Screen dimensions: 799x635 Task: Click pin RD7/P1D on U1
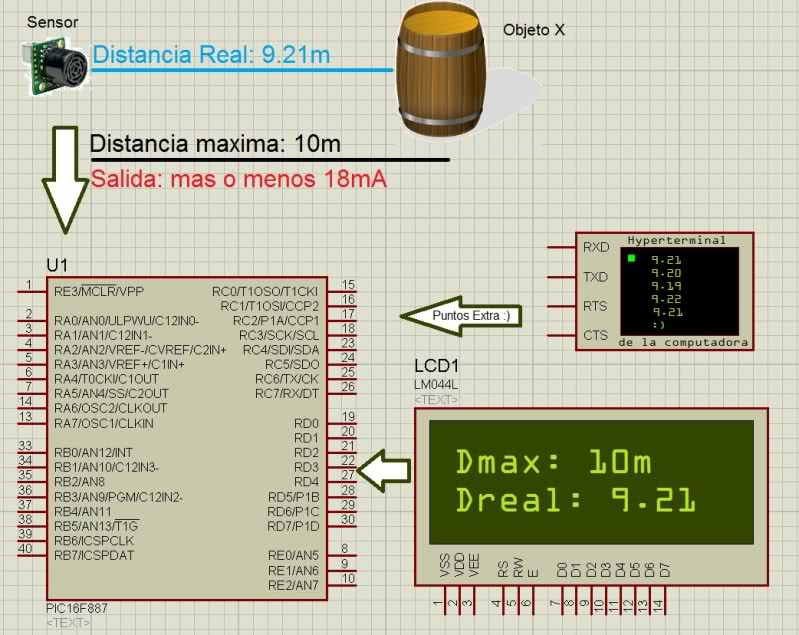[293, 526]
